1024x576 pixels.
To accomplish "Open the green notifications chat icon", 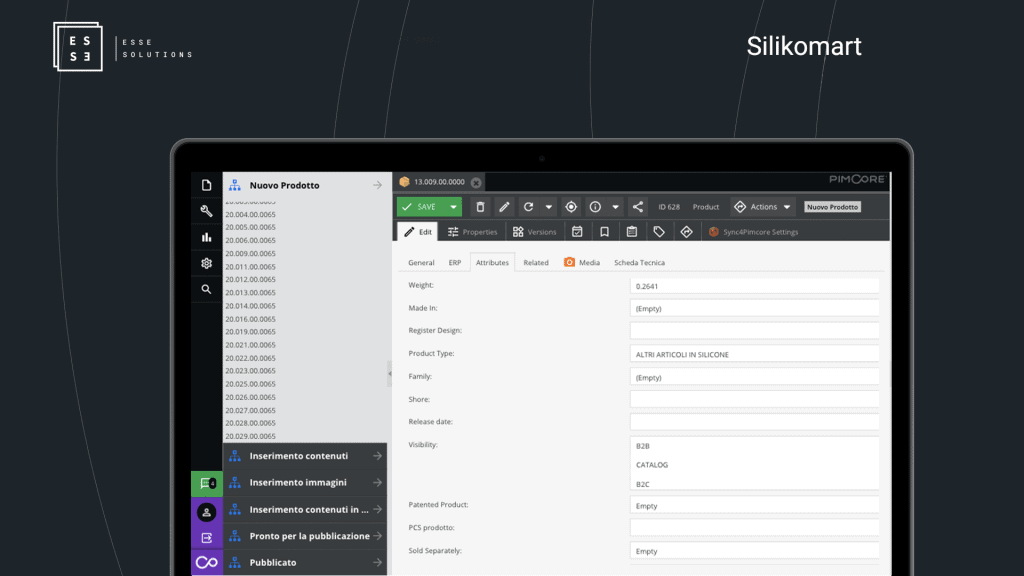I will tap(206, 483).
